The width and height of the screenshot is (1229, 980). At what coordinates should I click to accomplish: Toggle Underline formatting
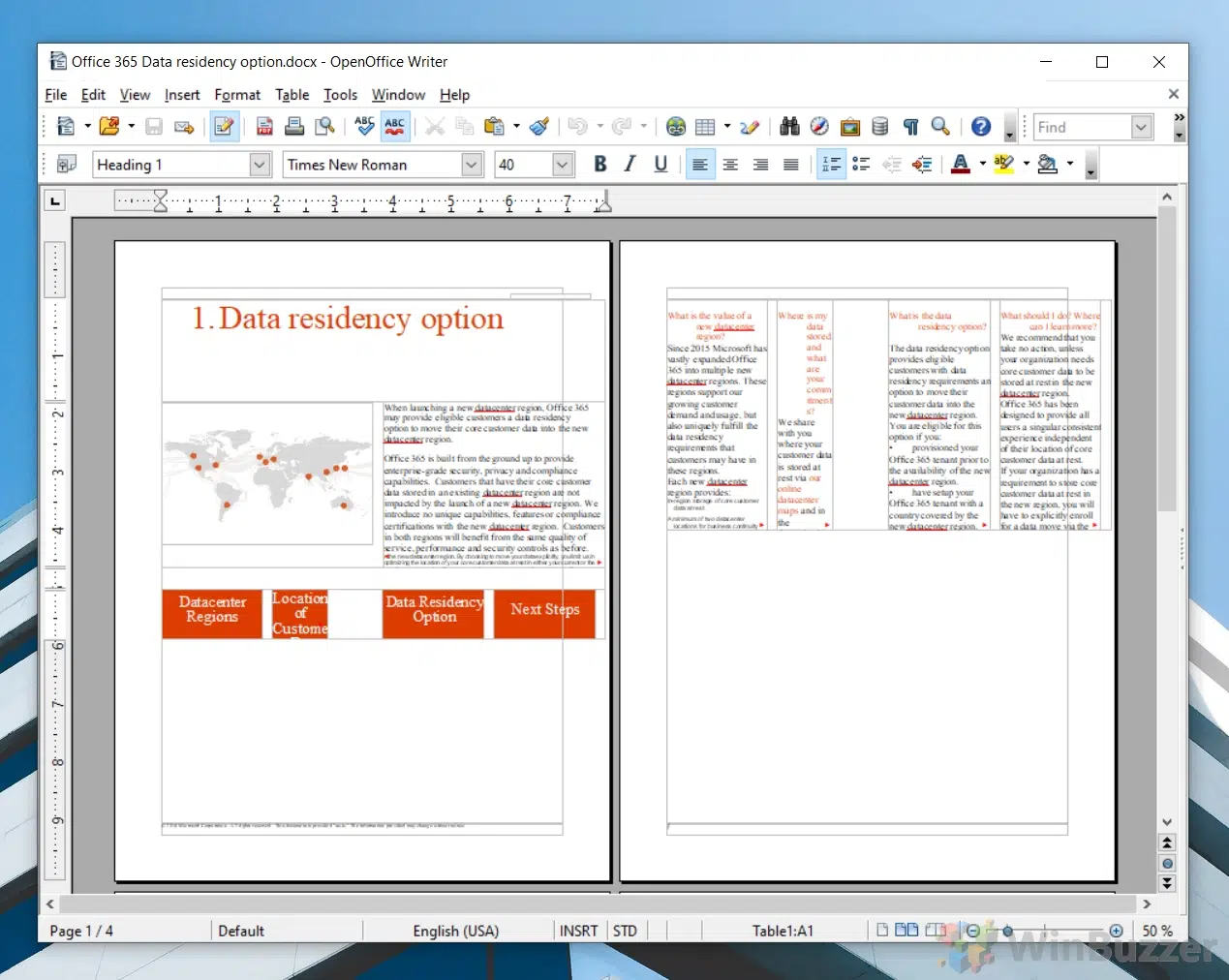pos(661,165)
